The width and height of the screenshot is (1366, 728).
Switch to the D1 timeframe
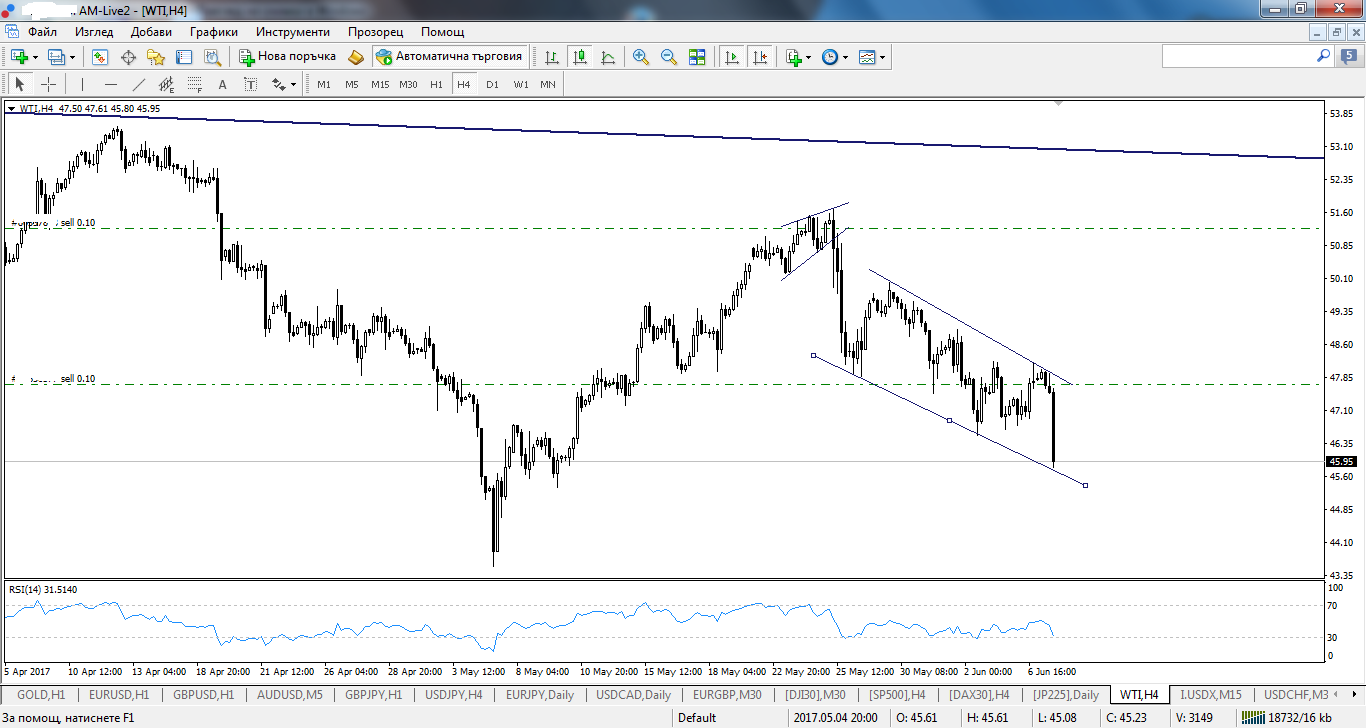[x=492, y=85]
